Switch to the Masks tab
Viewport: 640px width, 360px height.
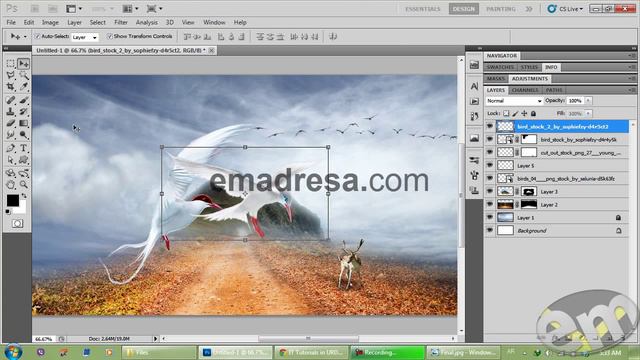496,78
